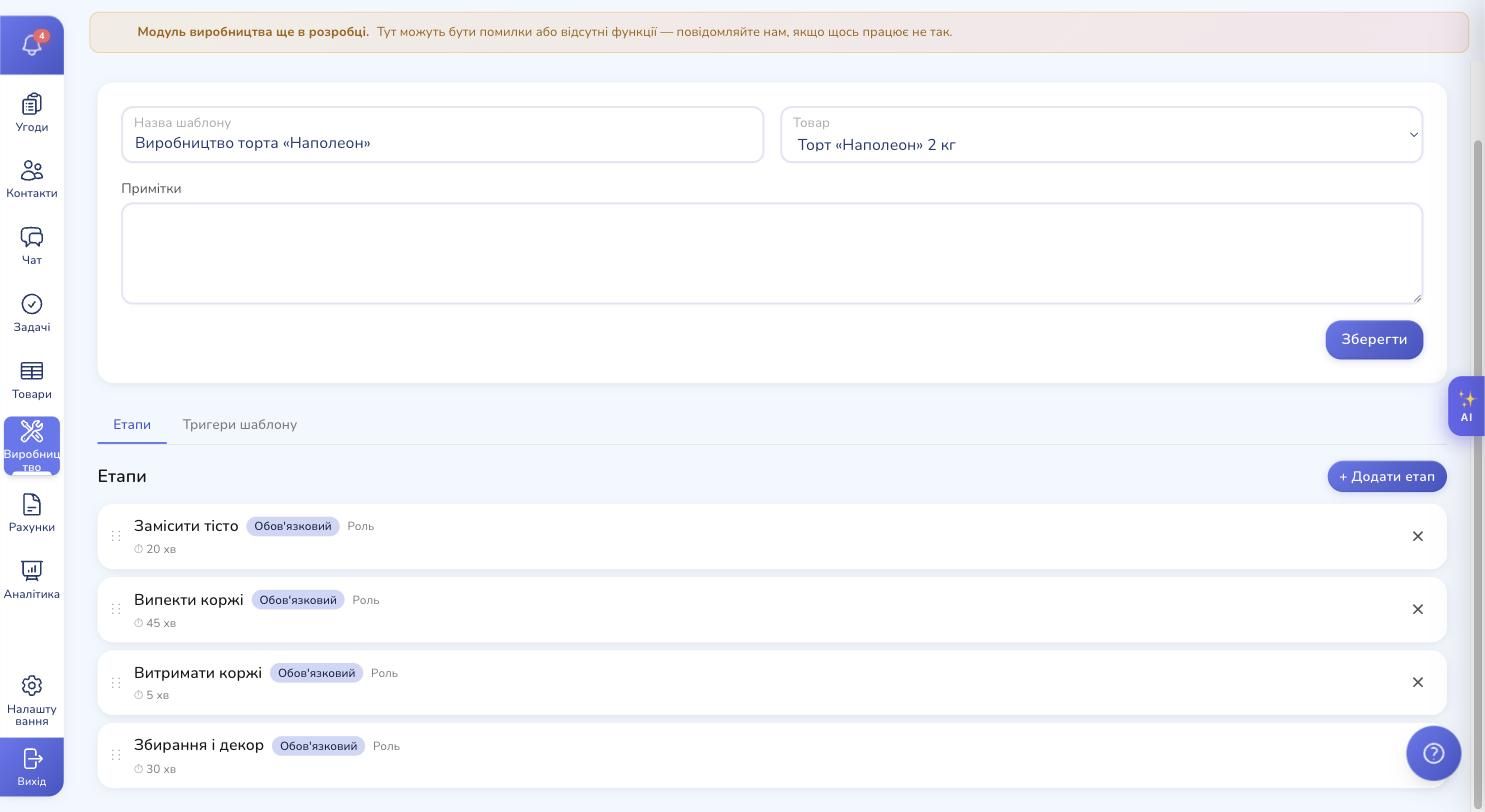The width and height of the screenshot is (1485, 812).
Task: Click drag handle of Витримати коржі
Action: 116,682
